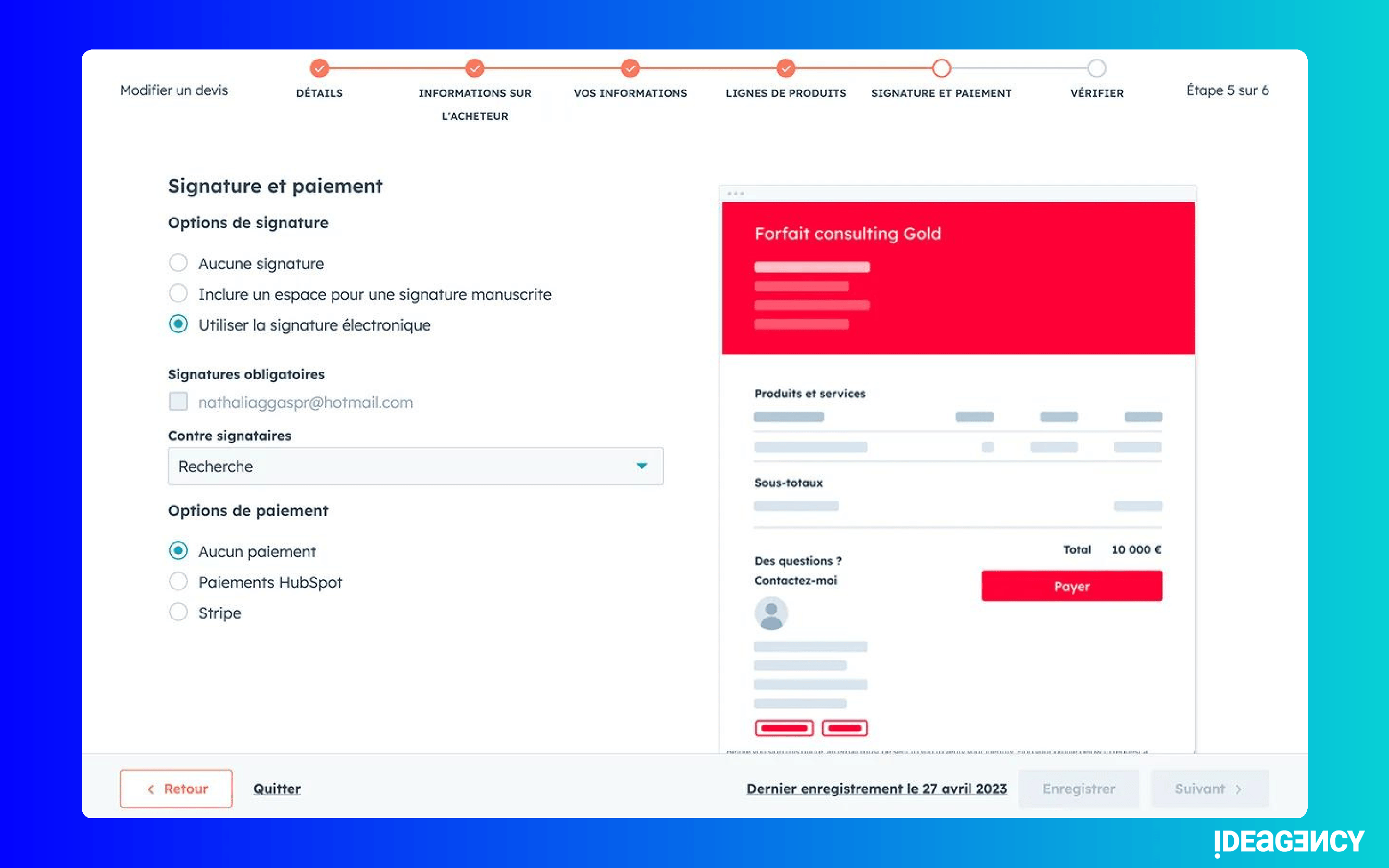Click the Détails step checkmark circle

point(319,68)
